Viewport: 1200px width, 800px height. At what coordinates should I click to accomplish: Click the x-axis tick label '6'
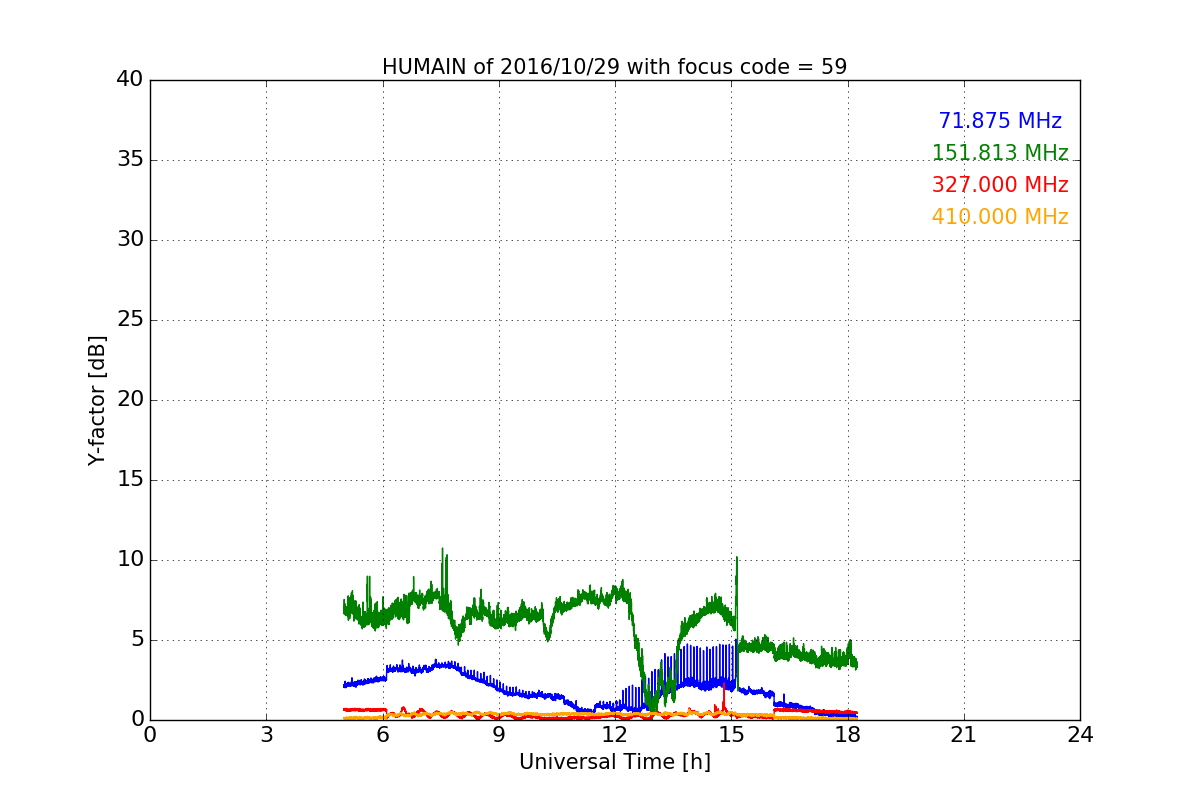(x=383, y=734)
